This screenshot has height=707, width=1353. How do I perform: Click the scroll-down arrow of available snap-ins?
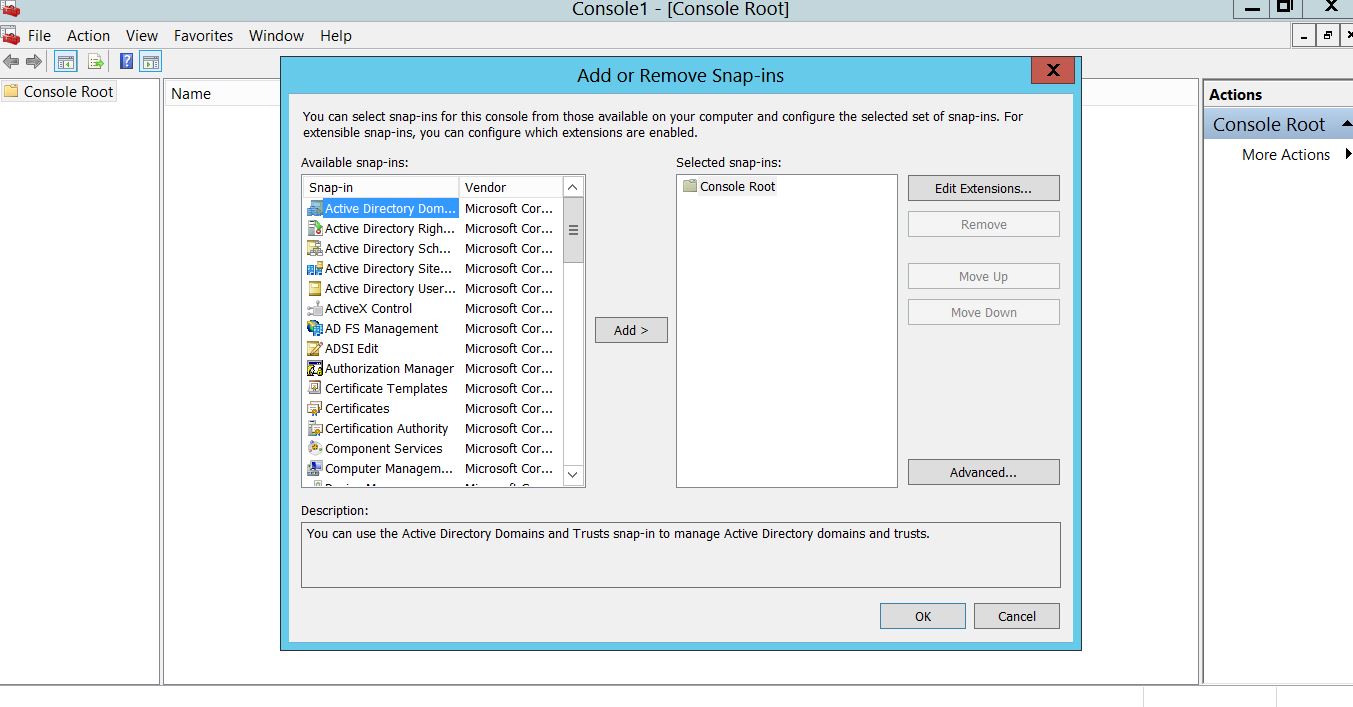(x=573, y=474)
